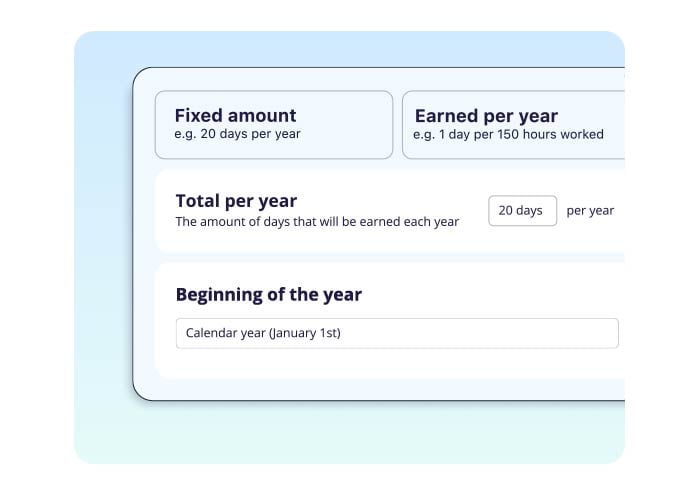Image resolution: width=700 pixels, height=496 pixels.
Task: Click the 20 days input field
Action: (522, 211)
